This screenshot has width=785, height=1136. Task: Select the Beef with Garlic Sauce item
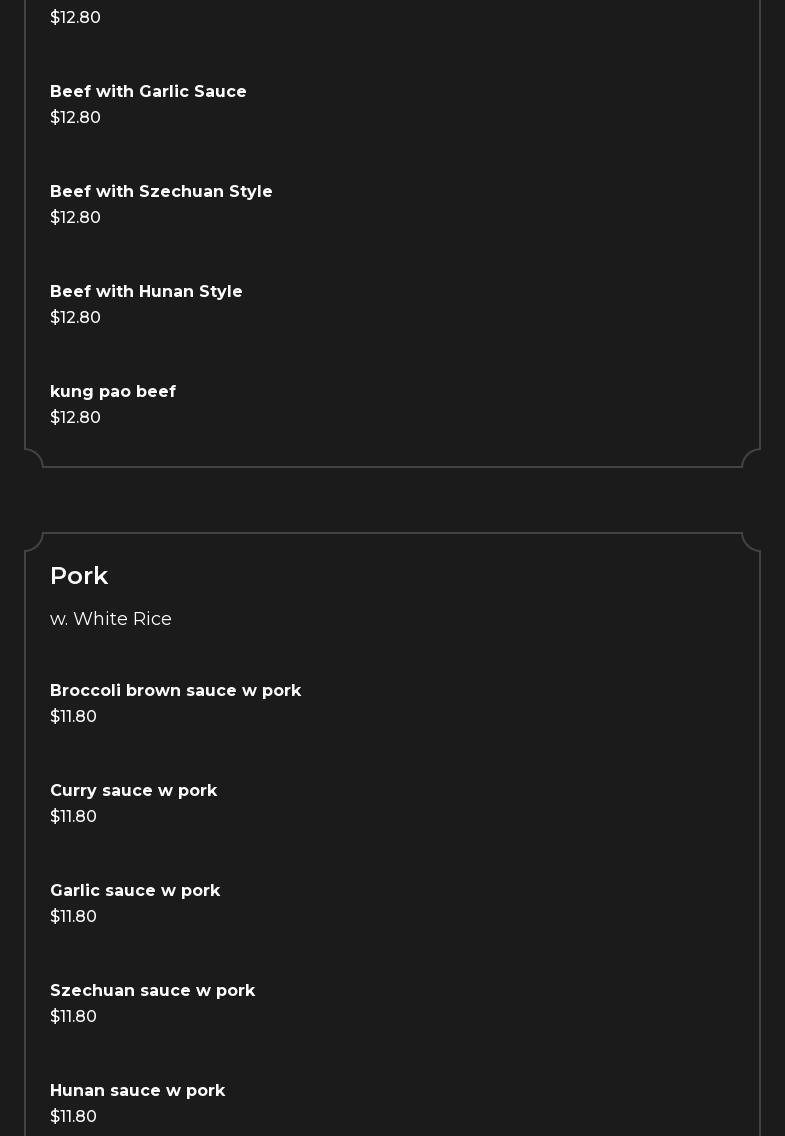click(x=148, y=91)
